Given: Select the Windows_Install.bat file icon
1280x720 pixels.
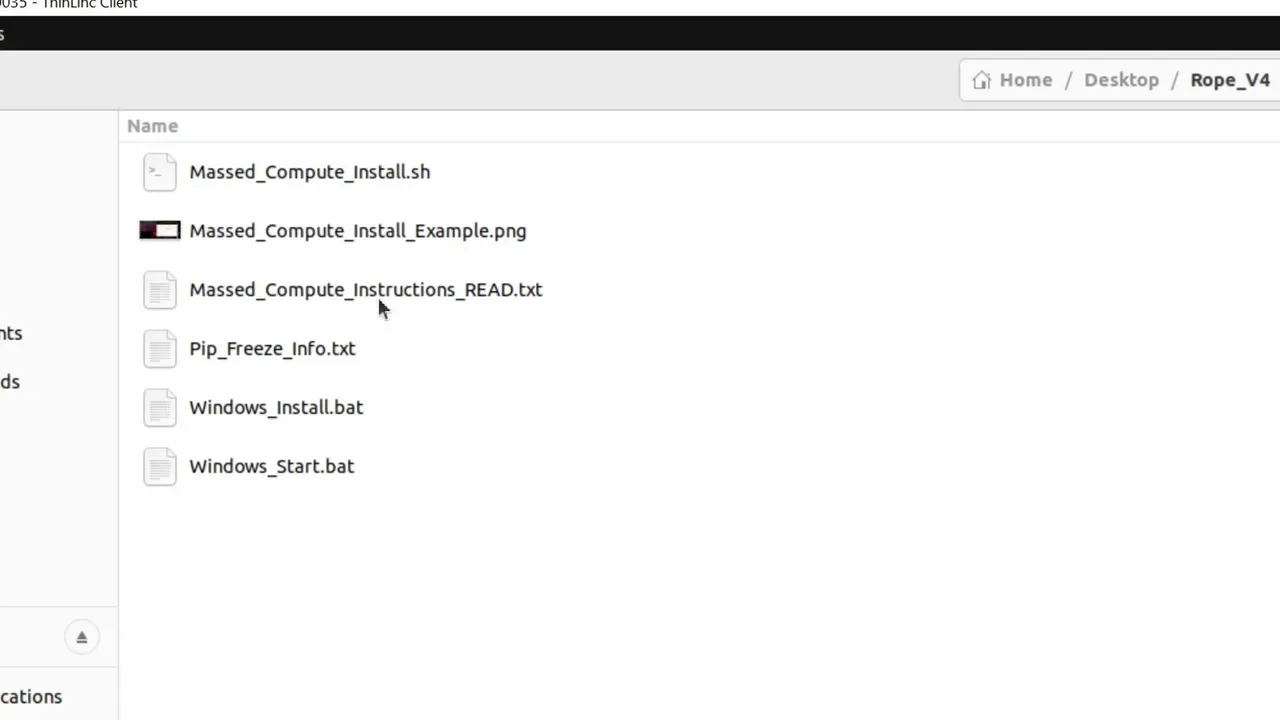Looking at the screenshot, I should [160, 408].
